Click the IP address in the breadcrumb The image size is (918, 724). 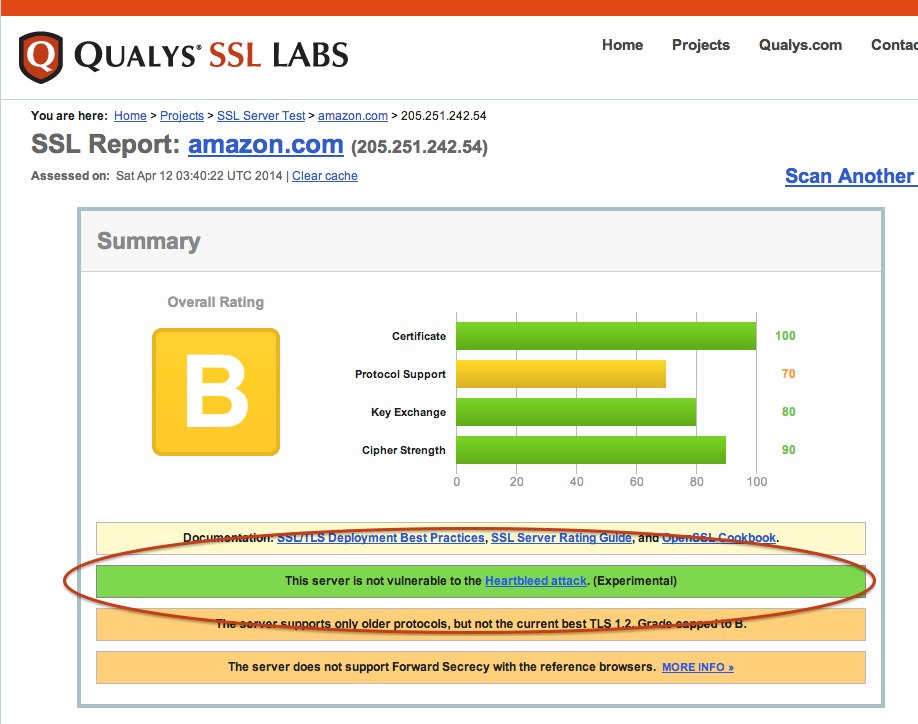click(443, 116)
